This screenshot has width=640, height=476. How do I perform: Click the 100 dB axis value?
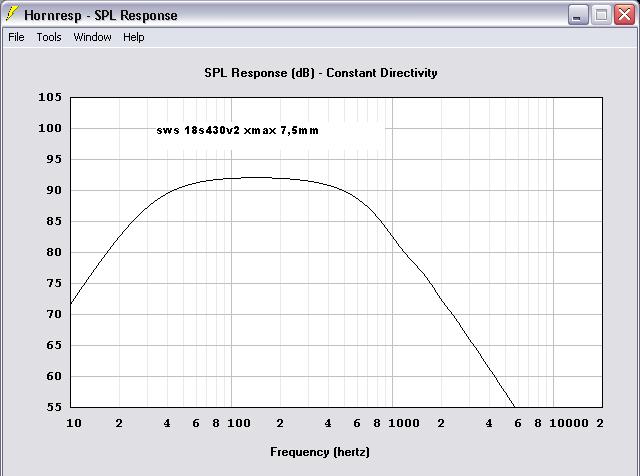pos(50,128)
